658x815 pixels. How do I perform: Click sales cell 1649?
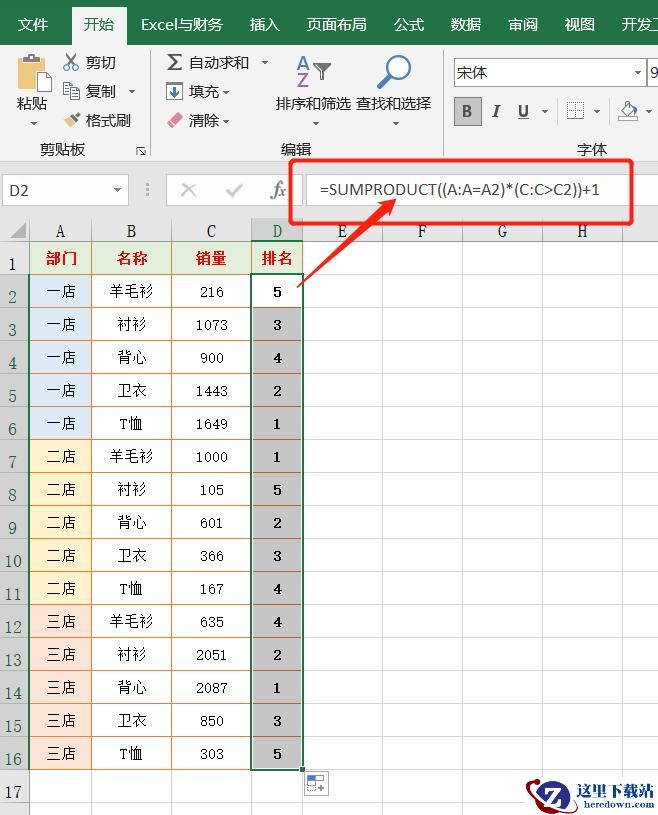[x=211, y=424]
